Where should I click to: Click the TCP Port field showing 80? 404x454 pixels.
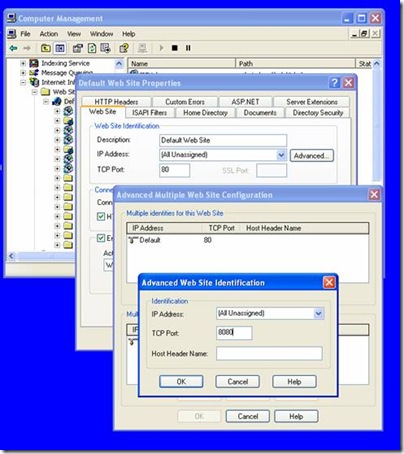point(175,170)
